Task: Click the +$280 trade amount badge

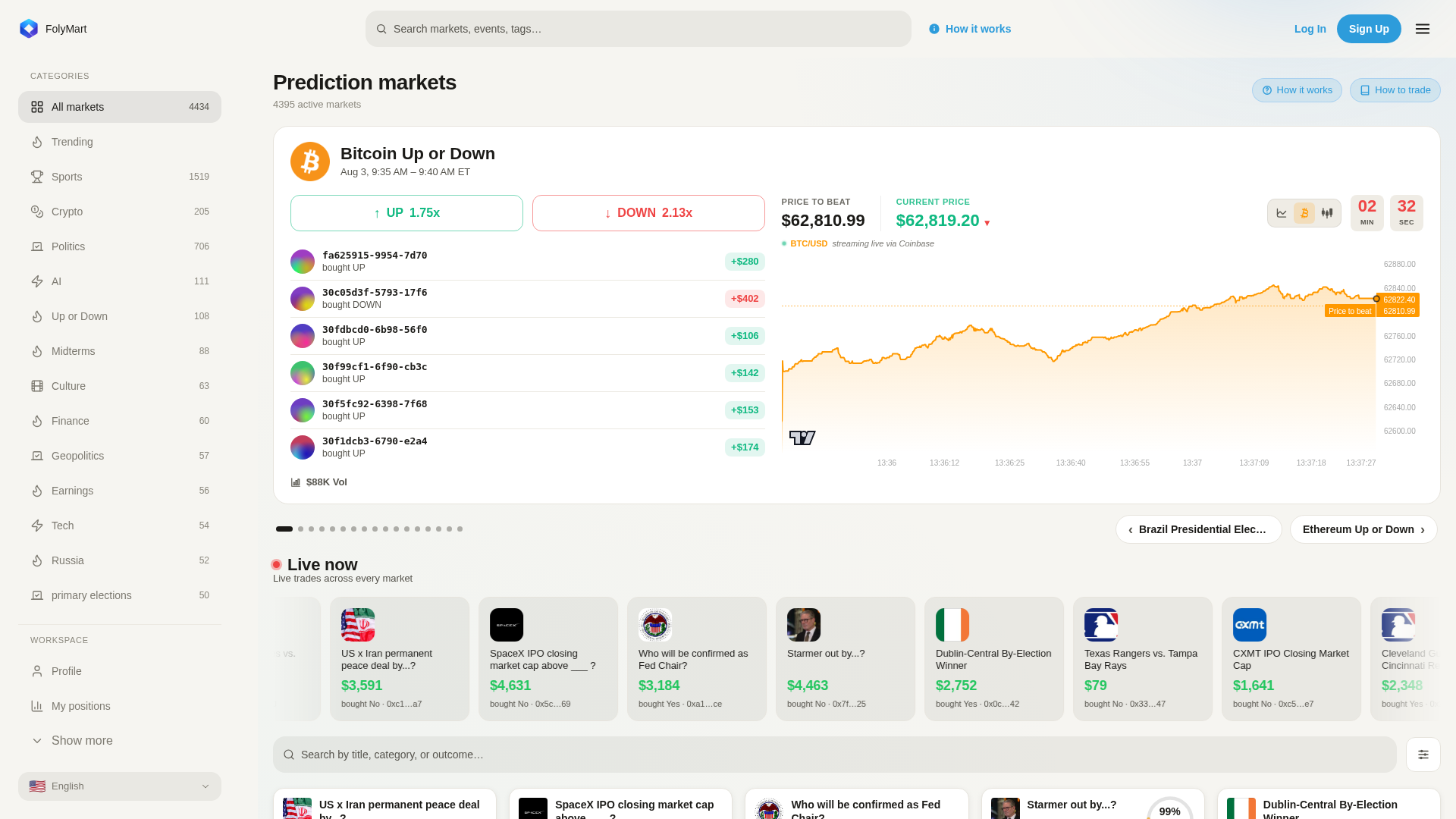Action: coord(745,262)
